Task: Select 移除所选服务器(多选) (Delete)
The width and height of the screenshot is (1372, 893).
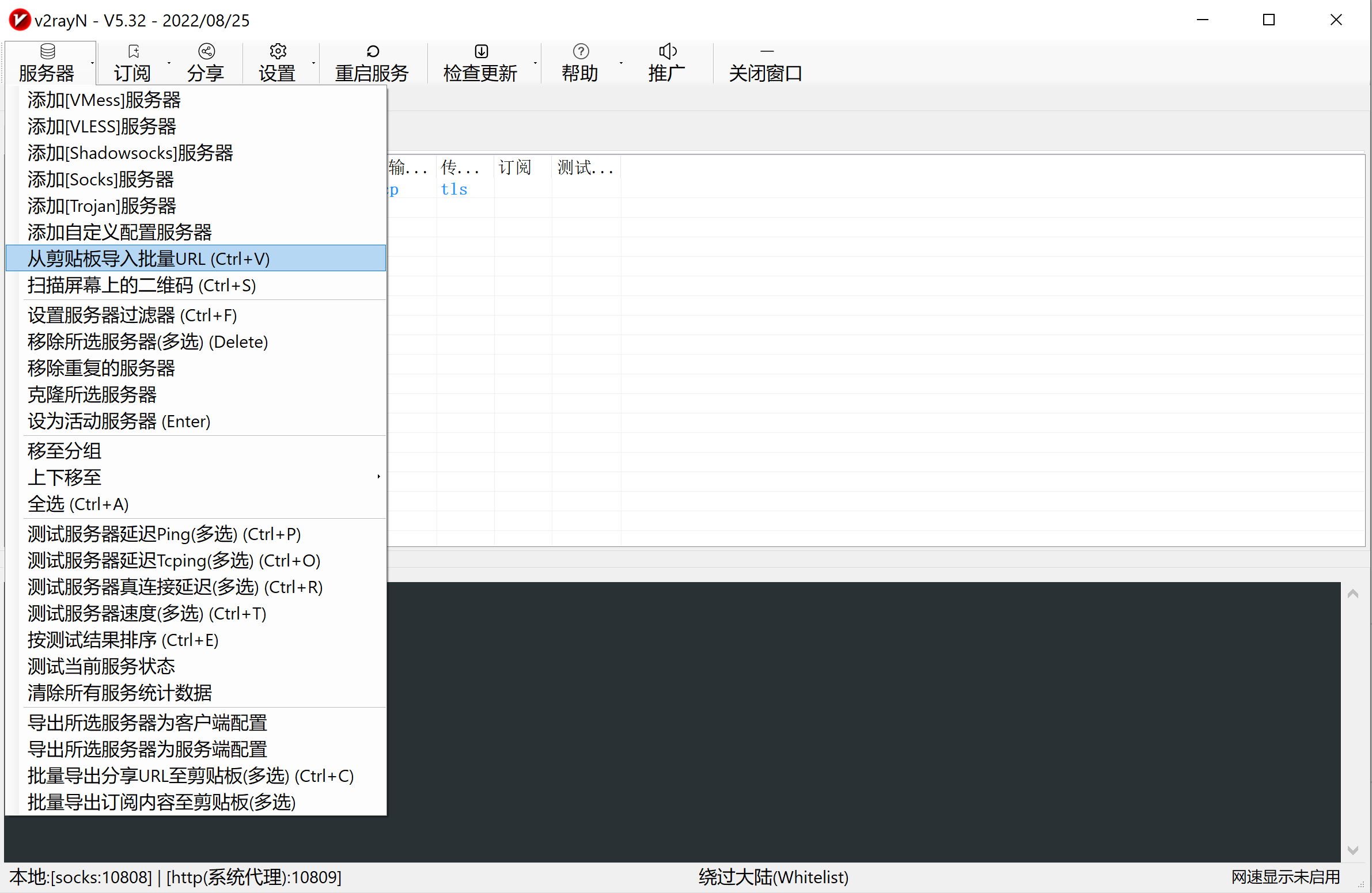Action: pyautogui.click(x=196, y=342)
